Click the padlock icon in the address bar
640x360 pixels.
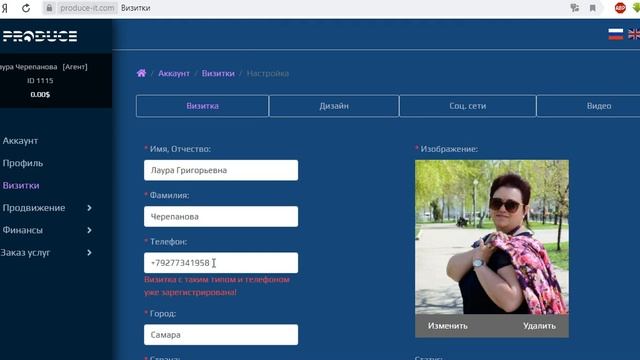click(x=49, y=8)
